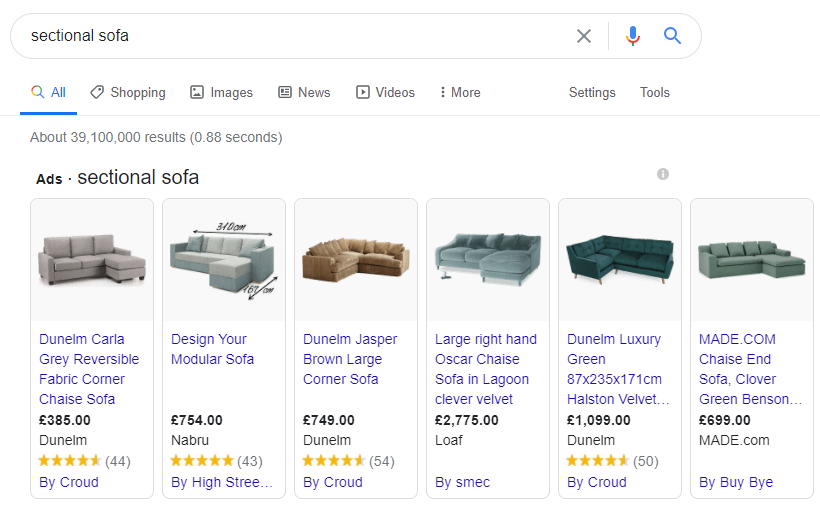Image resolution: width=820 pixels, height=515 pixels.
Task: Open Nabru modular sofa image with dimensions
Action: (224, 260)
